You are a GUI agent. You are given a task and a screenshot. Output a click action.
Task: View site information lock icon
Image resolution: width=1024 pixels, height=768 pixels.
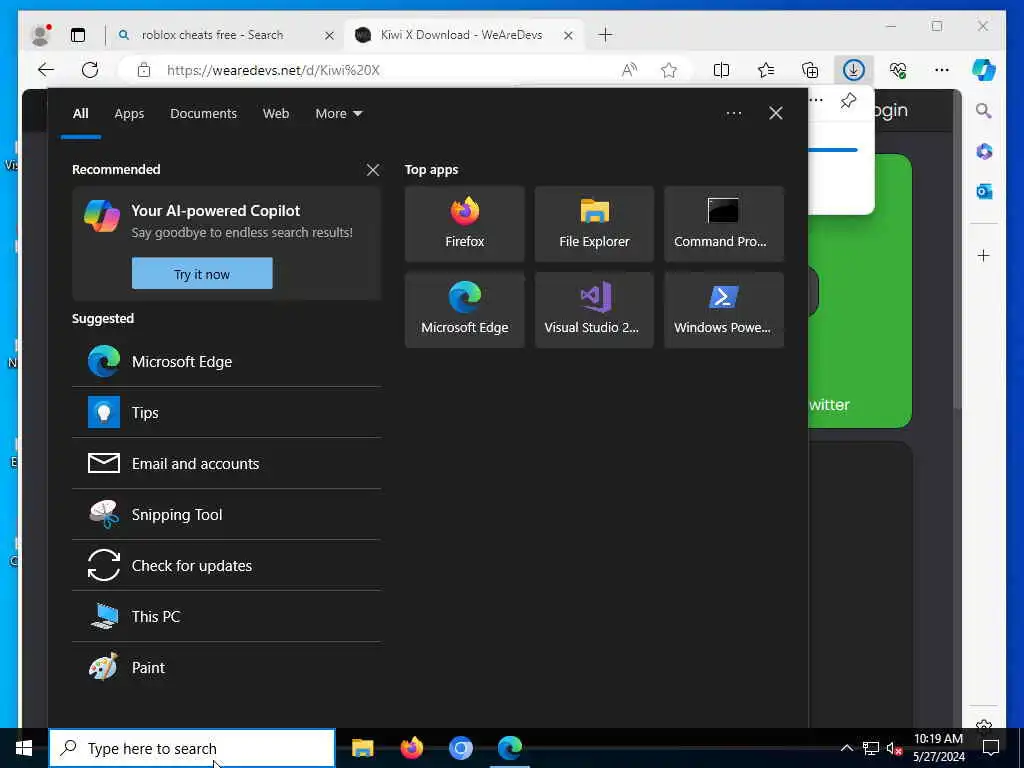click(x=144, y=70)
